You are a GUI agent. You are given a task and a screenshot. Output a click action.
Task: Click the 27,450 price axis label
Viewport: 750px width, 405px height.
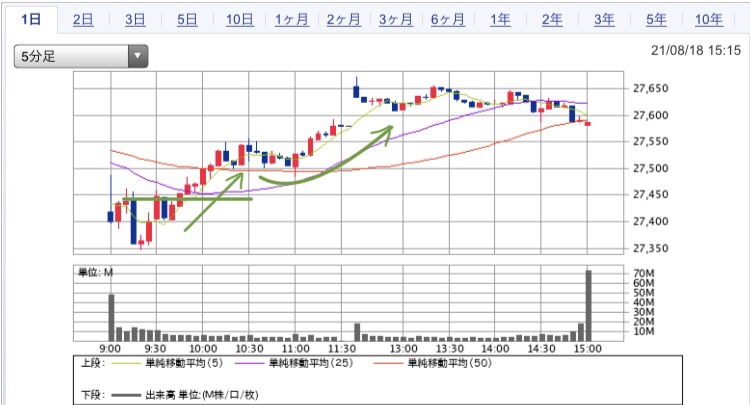[651, 195]
